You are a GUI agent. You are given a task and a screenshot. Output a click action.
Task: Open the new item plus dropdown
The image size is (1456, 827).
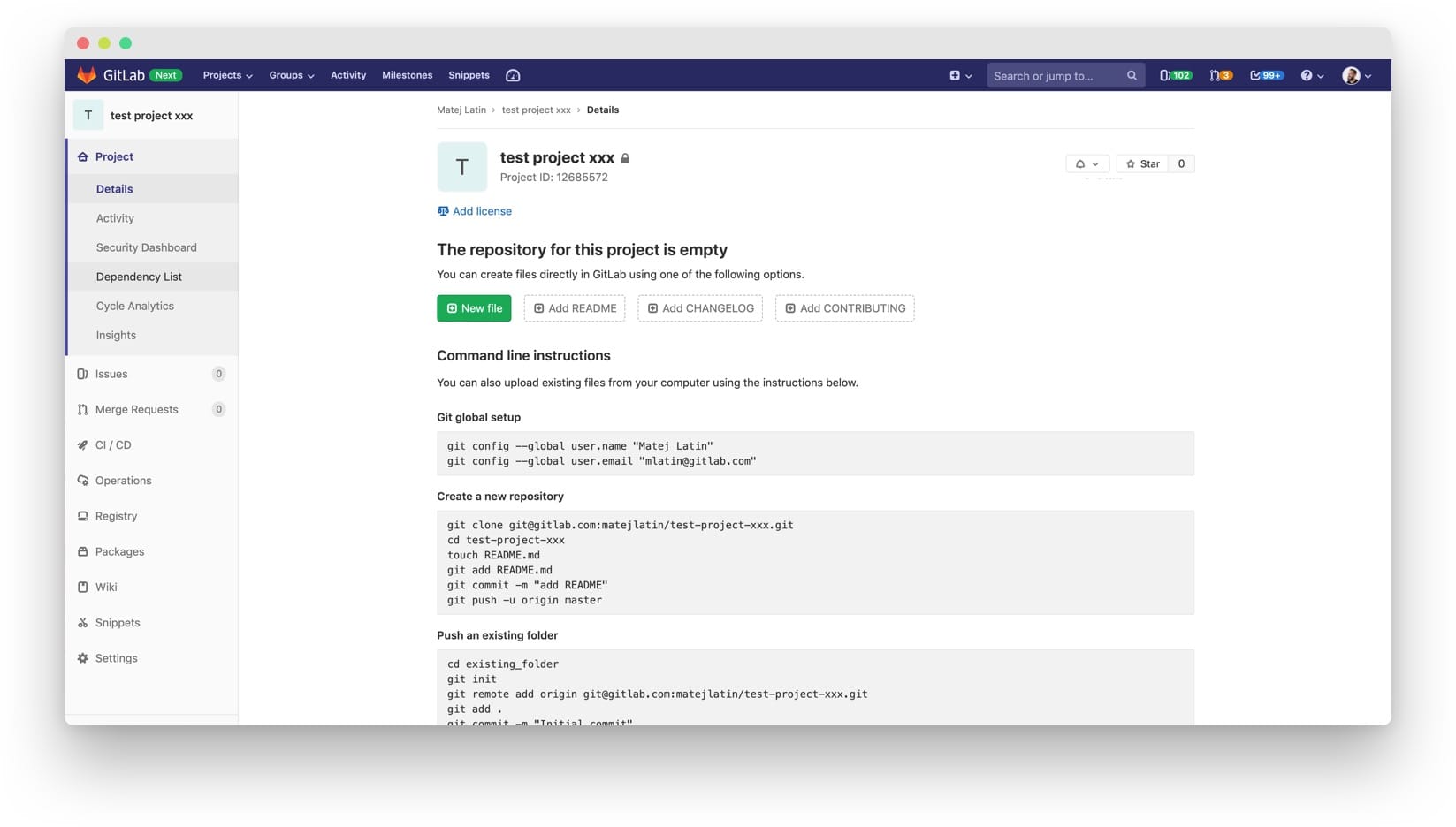(x=961, y=75)
